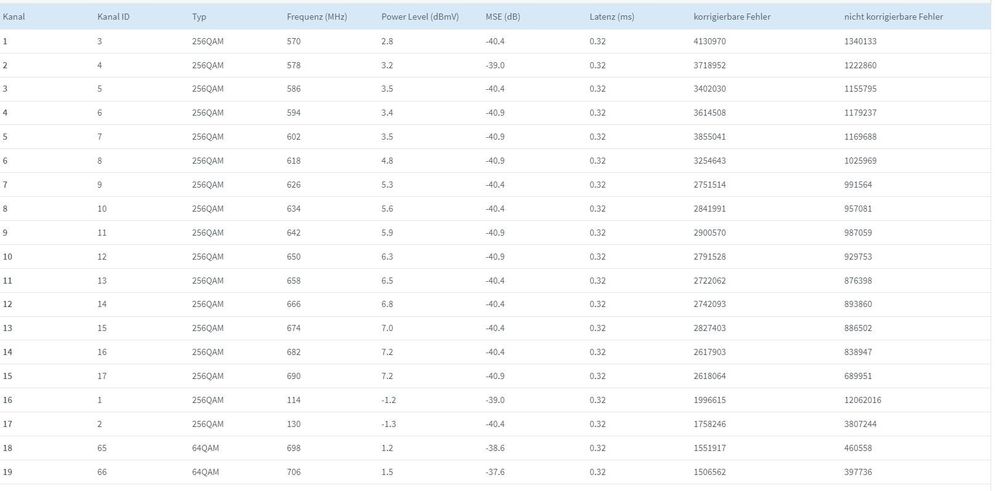Click the Latenz (ms) column header
Screen dimensions: 998x491
(x=612, y=17)
